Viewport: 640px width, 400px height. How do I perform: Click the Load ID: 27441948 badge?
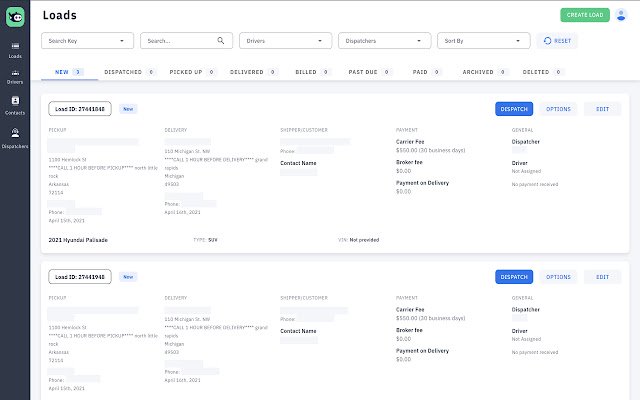(80, 277)
